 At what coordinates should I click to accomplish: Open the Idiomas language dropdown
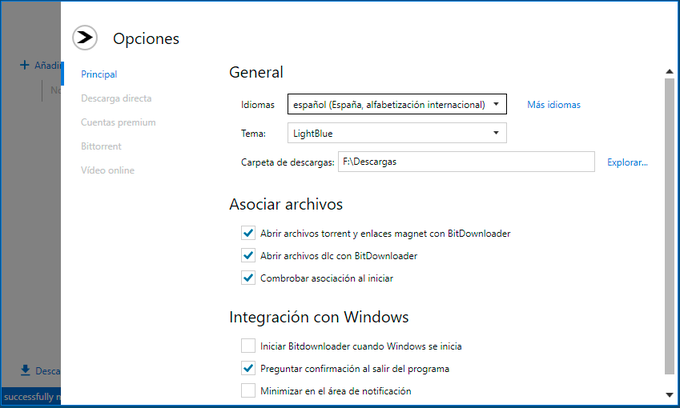tap(397, 104)
